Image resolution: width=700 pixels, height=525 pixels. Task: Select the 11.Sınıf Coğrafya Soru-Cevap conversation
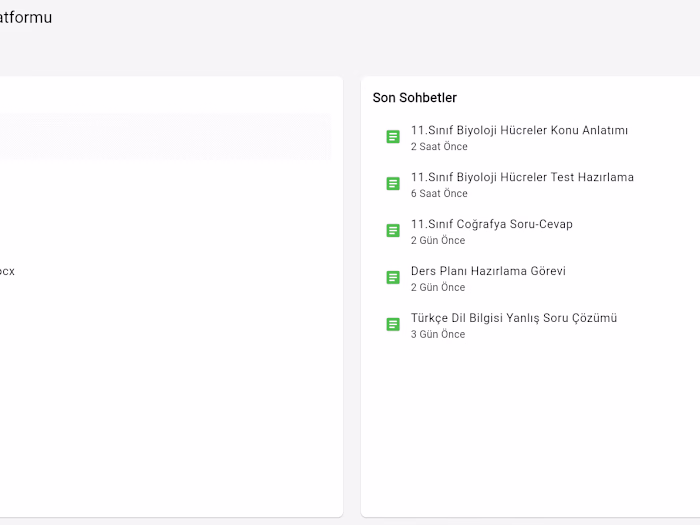pos(491,225)
